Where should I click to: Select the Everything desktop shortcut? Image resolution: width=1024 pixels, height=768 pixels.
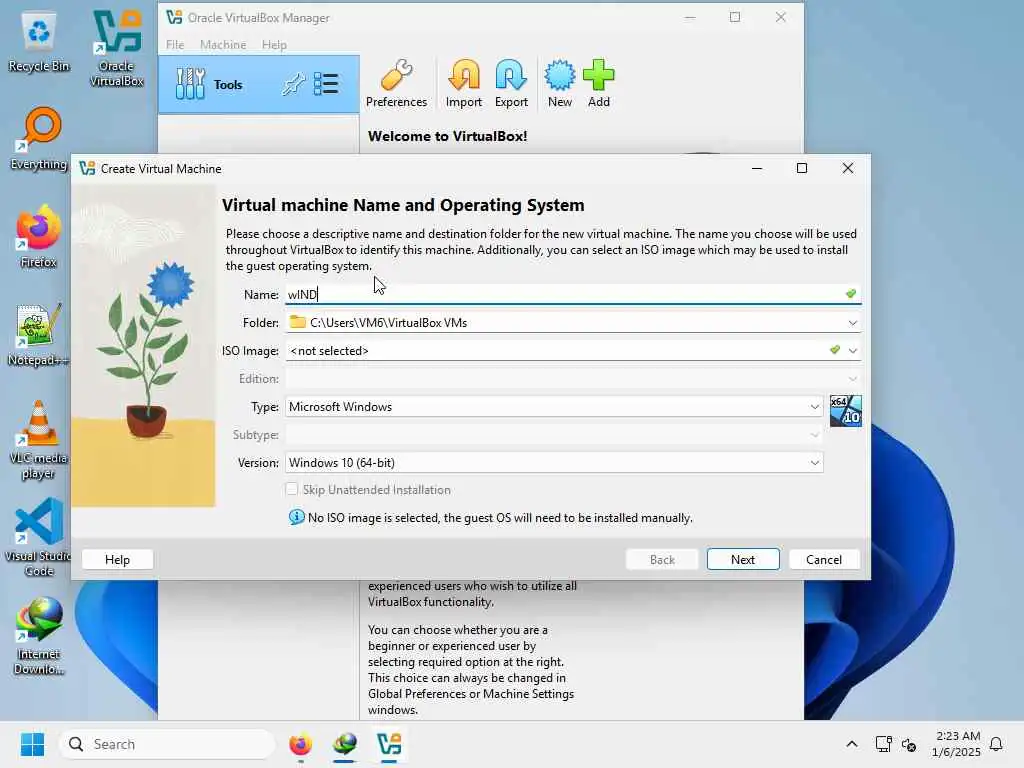tap(39, 138)
